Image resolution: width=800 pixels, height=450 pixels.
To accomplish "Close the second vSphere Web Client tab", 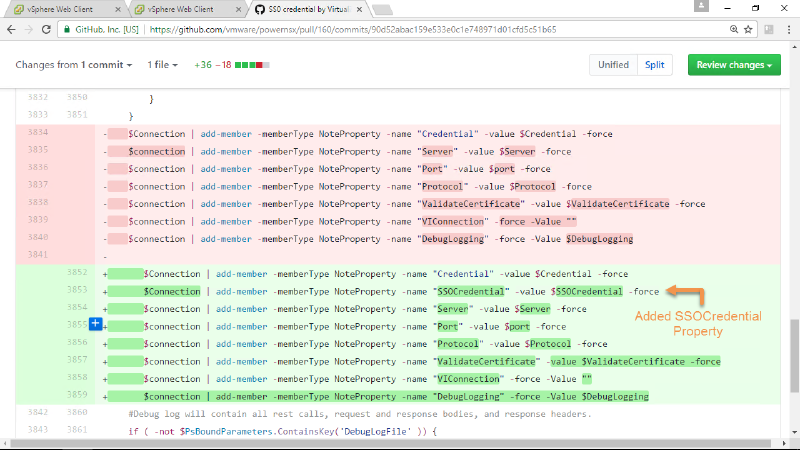I will tap(238, 9).
